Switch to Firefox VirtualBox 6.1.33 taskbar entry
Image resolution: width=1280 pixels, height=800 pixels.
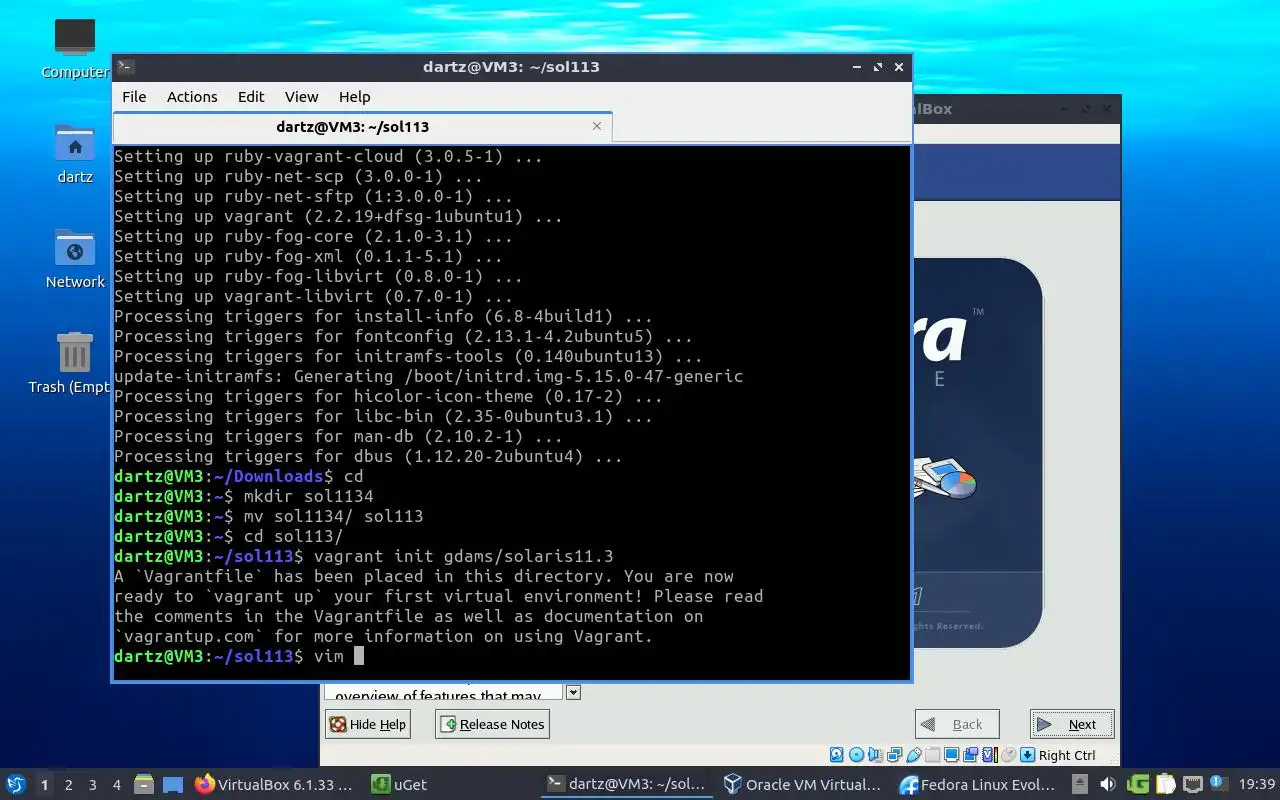tap(274, 784)
